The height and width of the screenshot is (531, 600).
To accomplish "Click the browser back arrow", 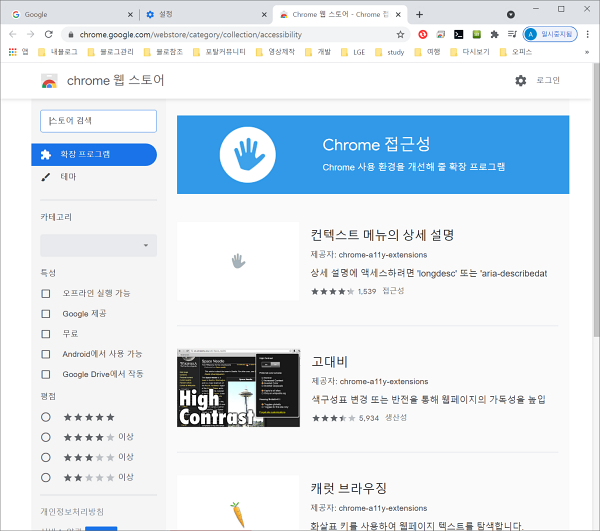I will (x=13, y=34).
